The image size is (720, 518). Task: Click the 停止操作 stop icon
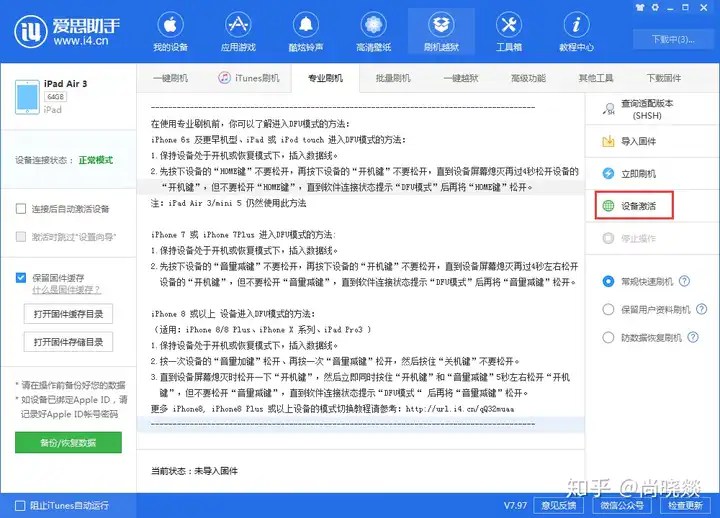608,238
